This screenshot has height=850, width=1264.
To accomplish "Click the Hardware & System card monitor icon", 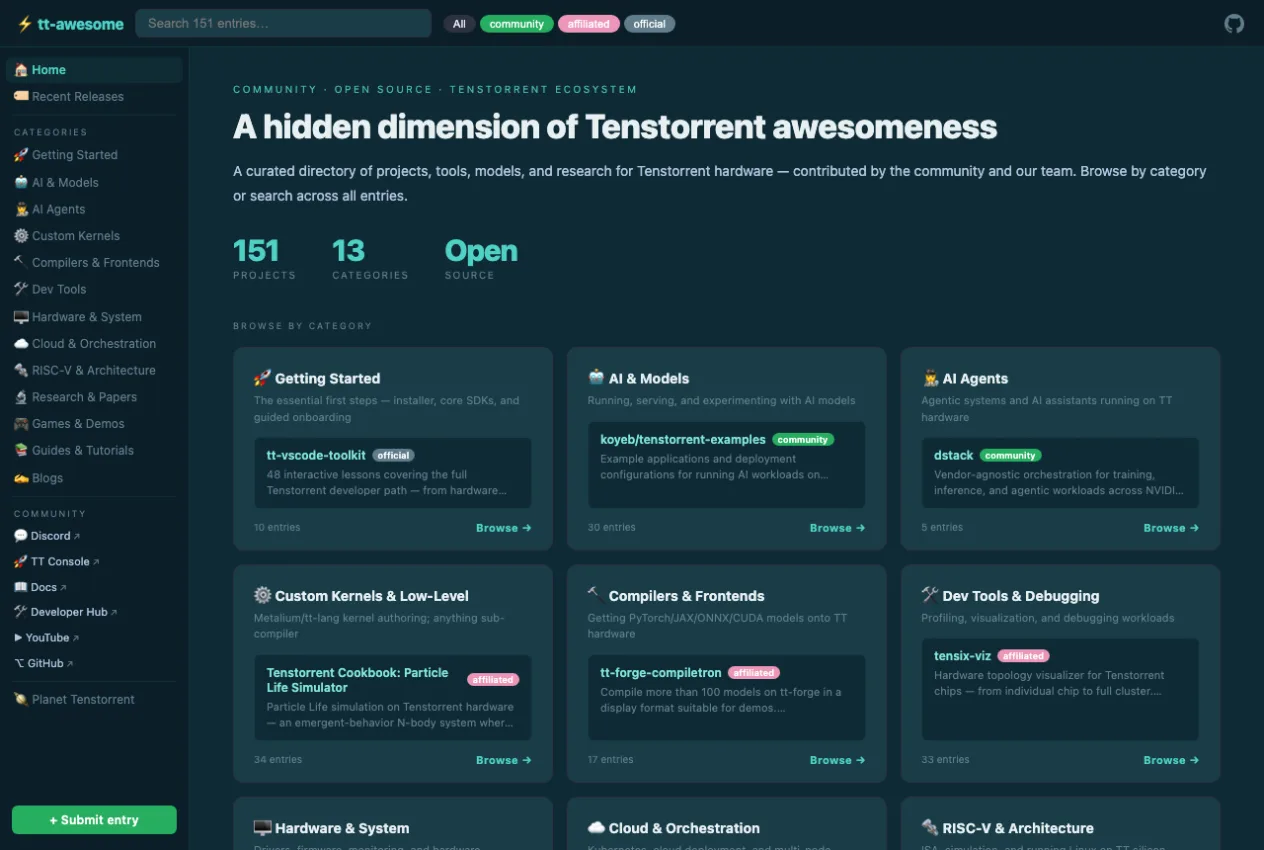I will (263, 828).
